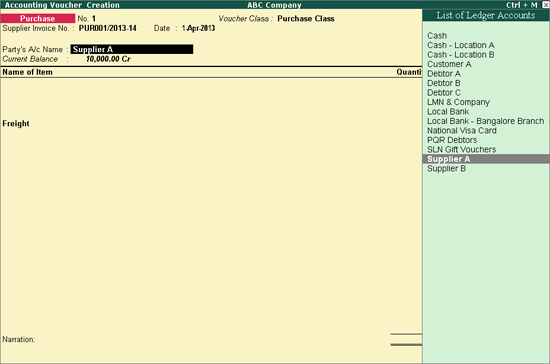
Task: Pick Debtor A from the list
Action: coord(444,74)
